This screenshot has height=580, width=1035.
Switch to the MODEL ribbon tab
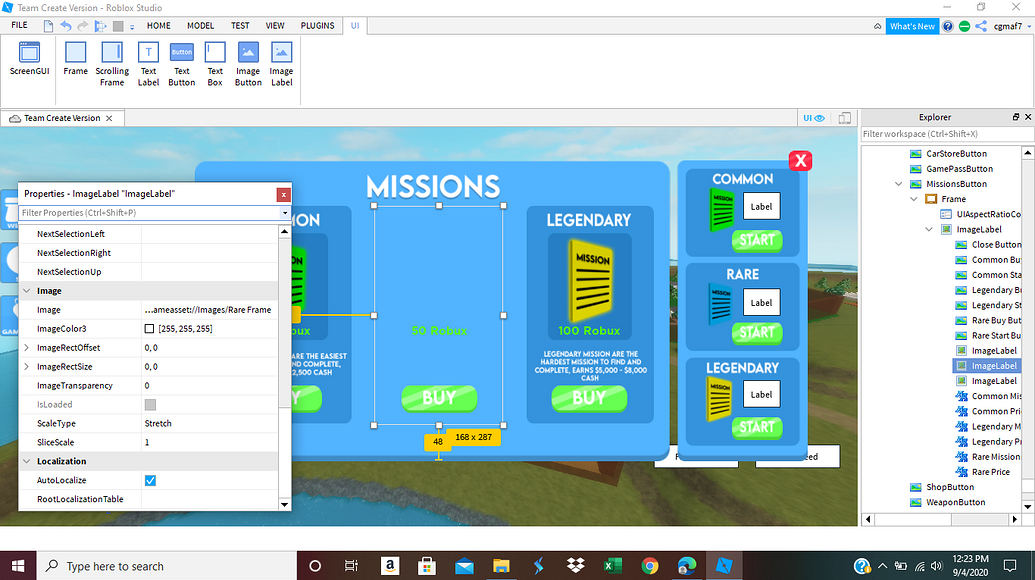[200, 26]
